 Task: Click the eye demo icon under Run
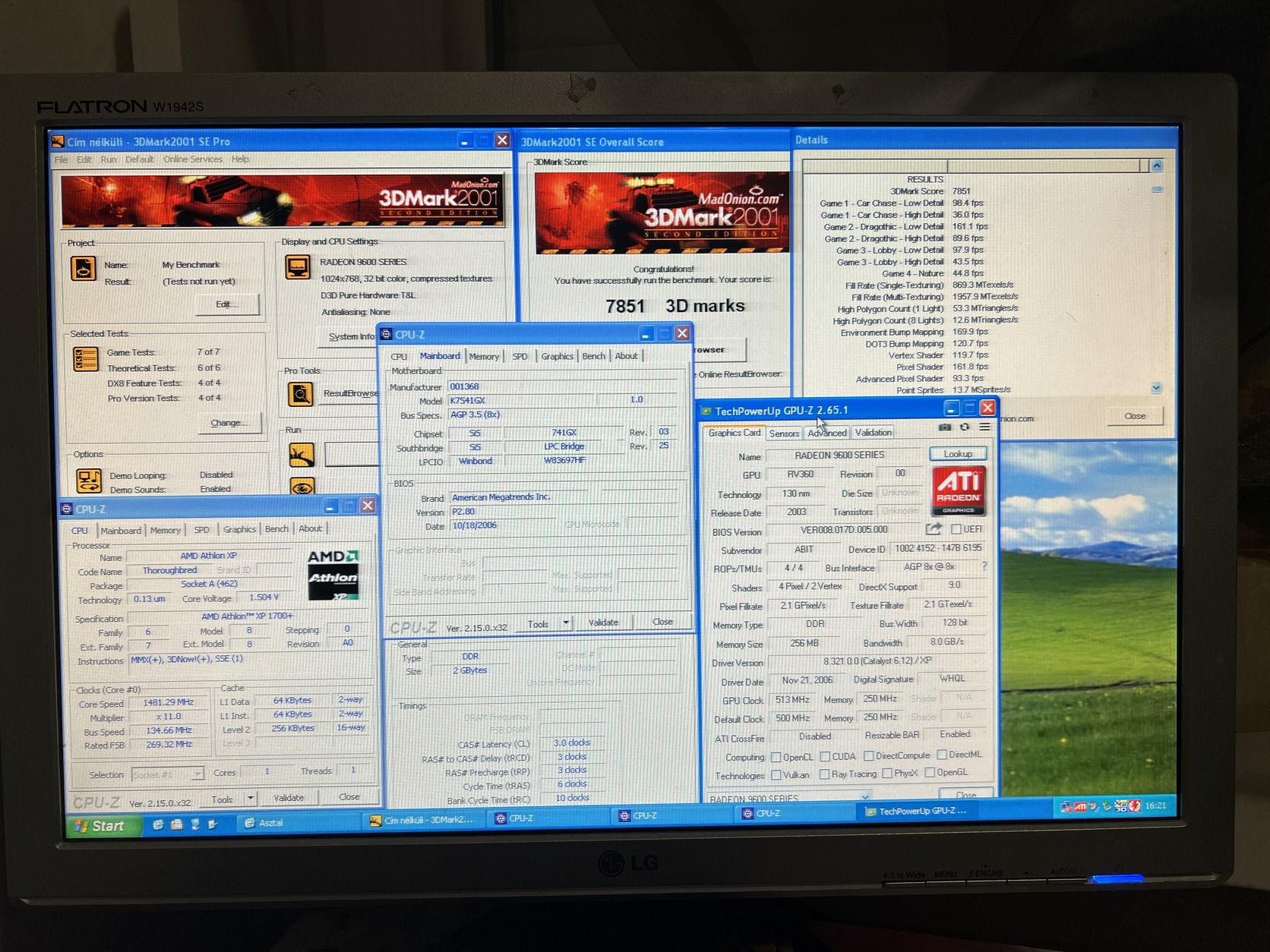[302, 487]
